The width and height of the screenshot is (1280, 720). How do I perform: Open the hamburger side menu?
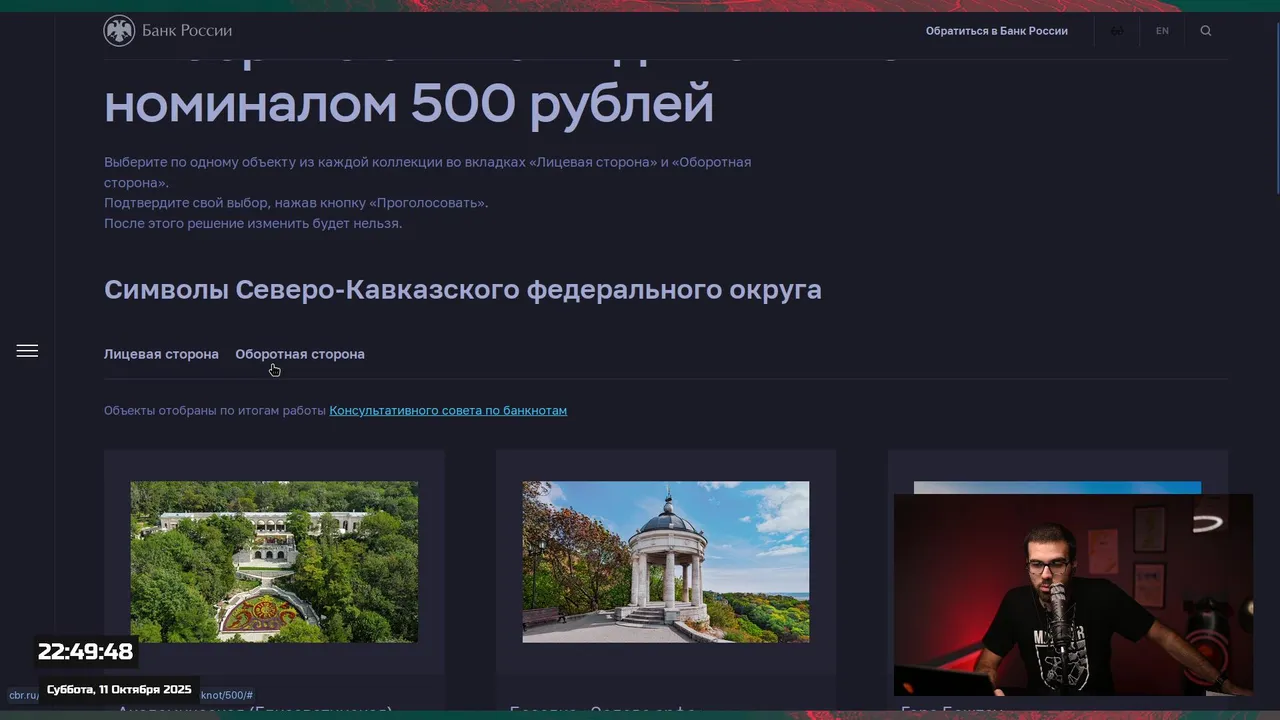pyautogui.click(x=27, y=351)
